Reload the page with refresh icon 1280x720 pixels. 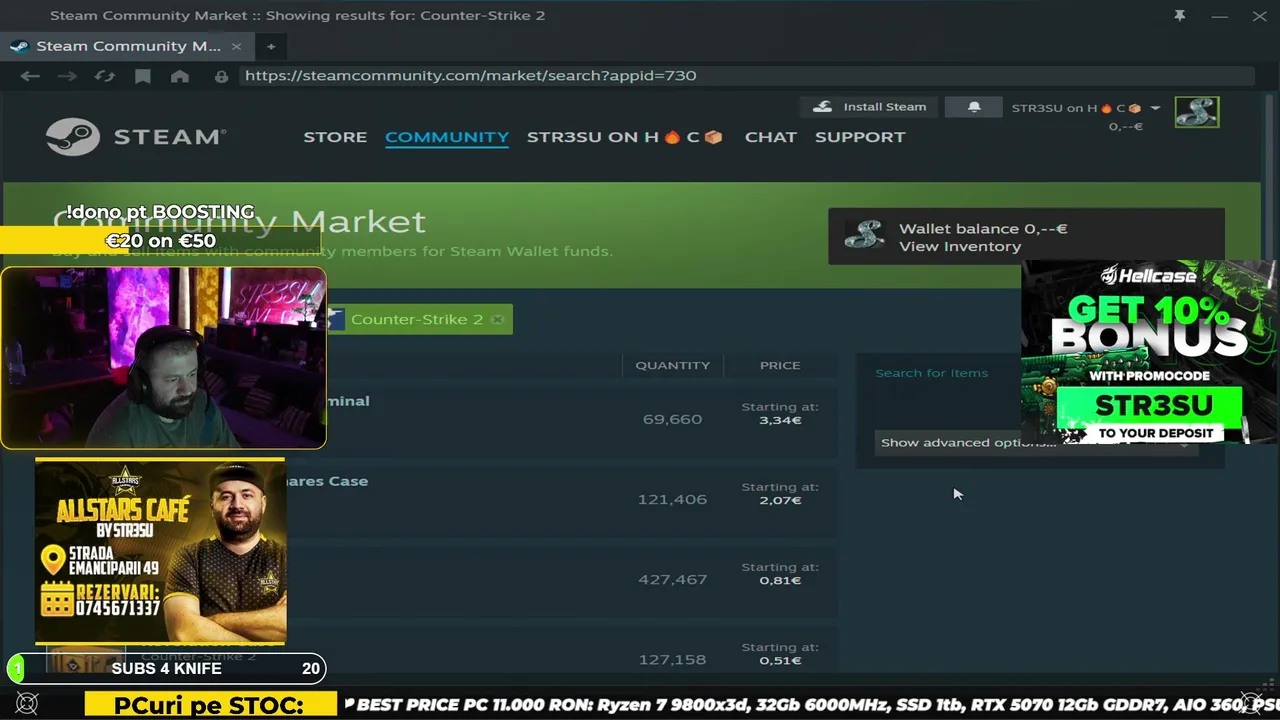click(104, 76)
